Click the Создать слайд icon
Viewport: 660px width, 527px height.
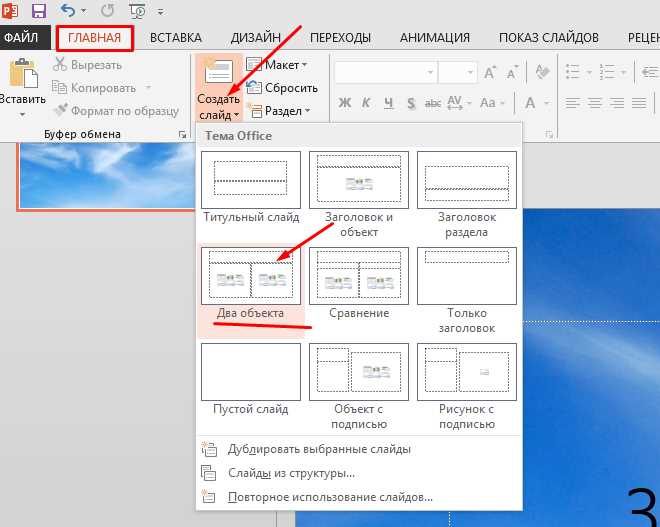[218, 71]
